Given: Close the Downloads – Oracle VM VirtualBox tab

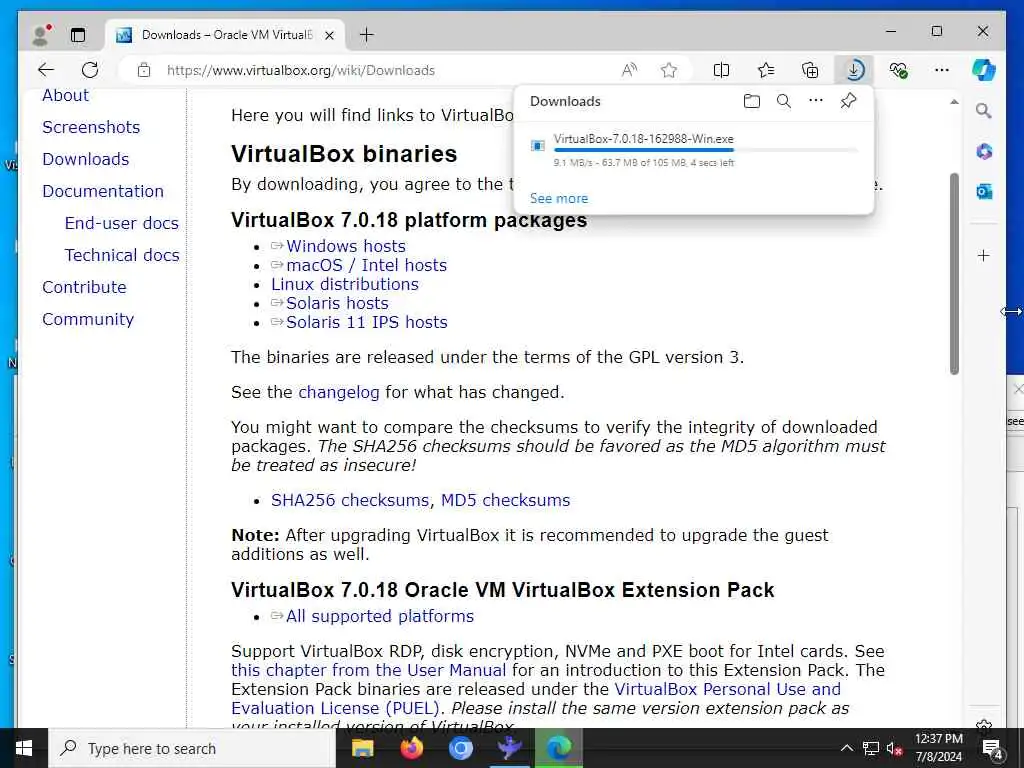Looking at the screenshot, I should pyautogui.click(x=330, y=35).
